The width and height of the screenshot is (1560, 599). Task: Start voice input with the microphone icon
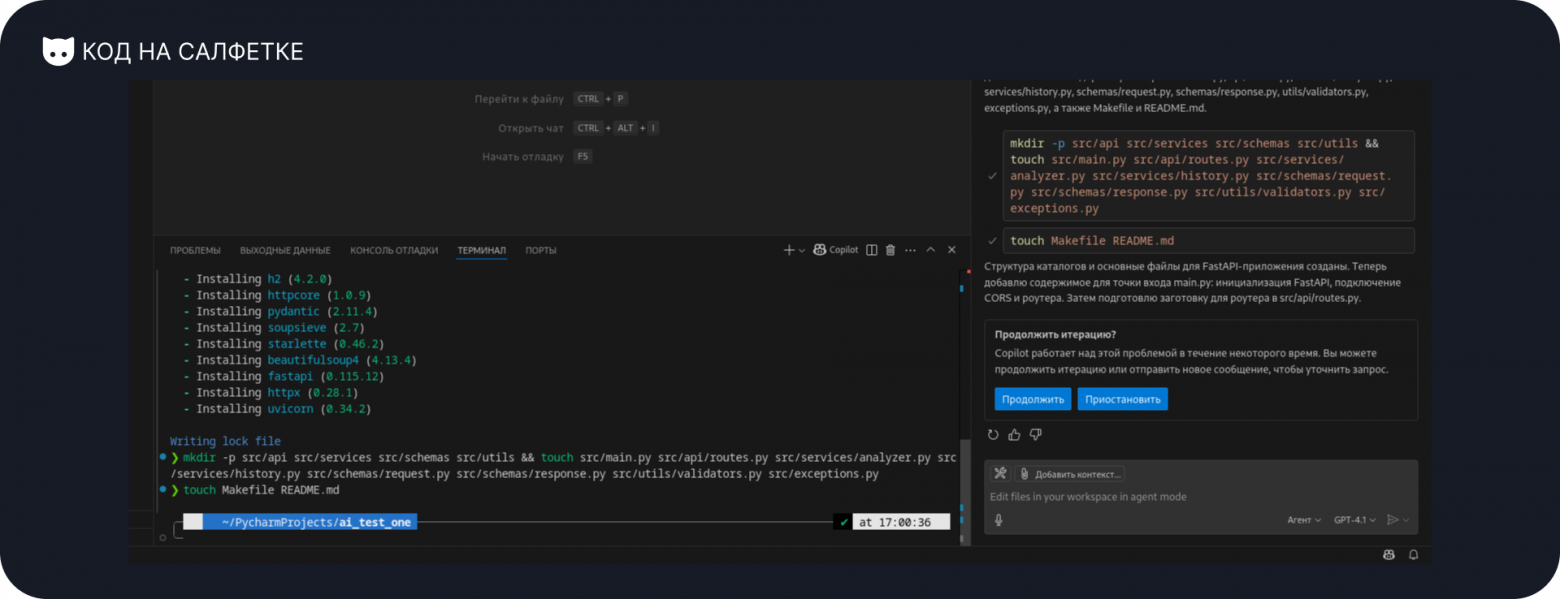[998, 520]
